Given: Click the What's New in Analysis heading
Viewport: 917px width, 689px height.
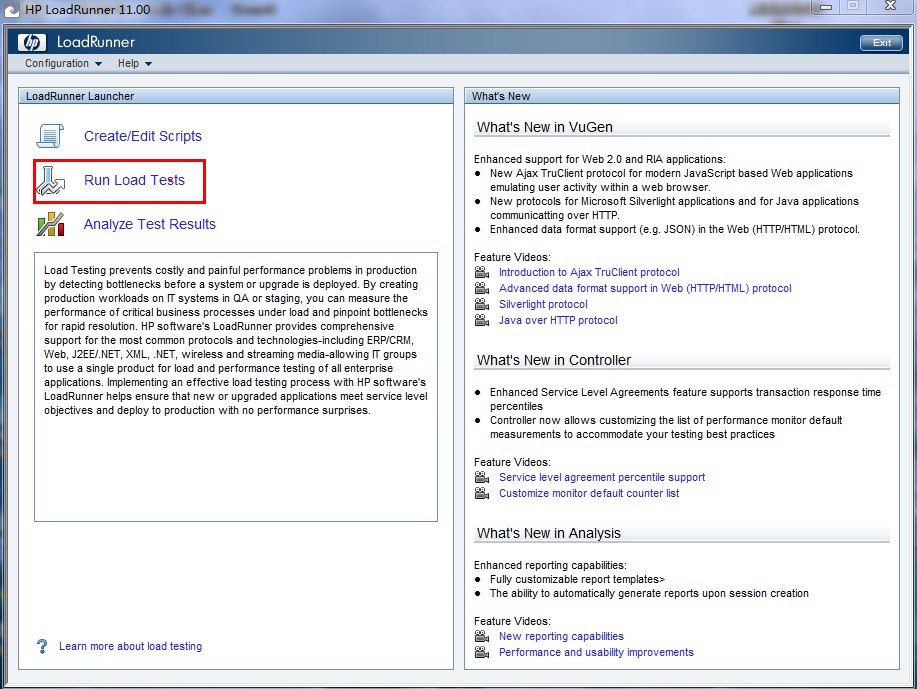Looking at the screenshot, I should (x=549, y=533).
